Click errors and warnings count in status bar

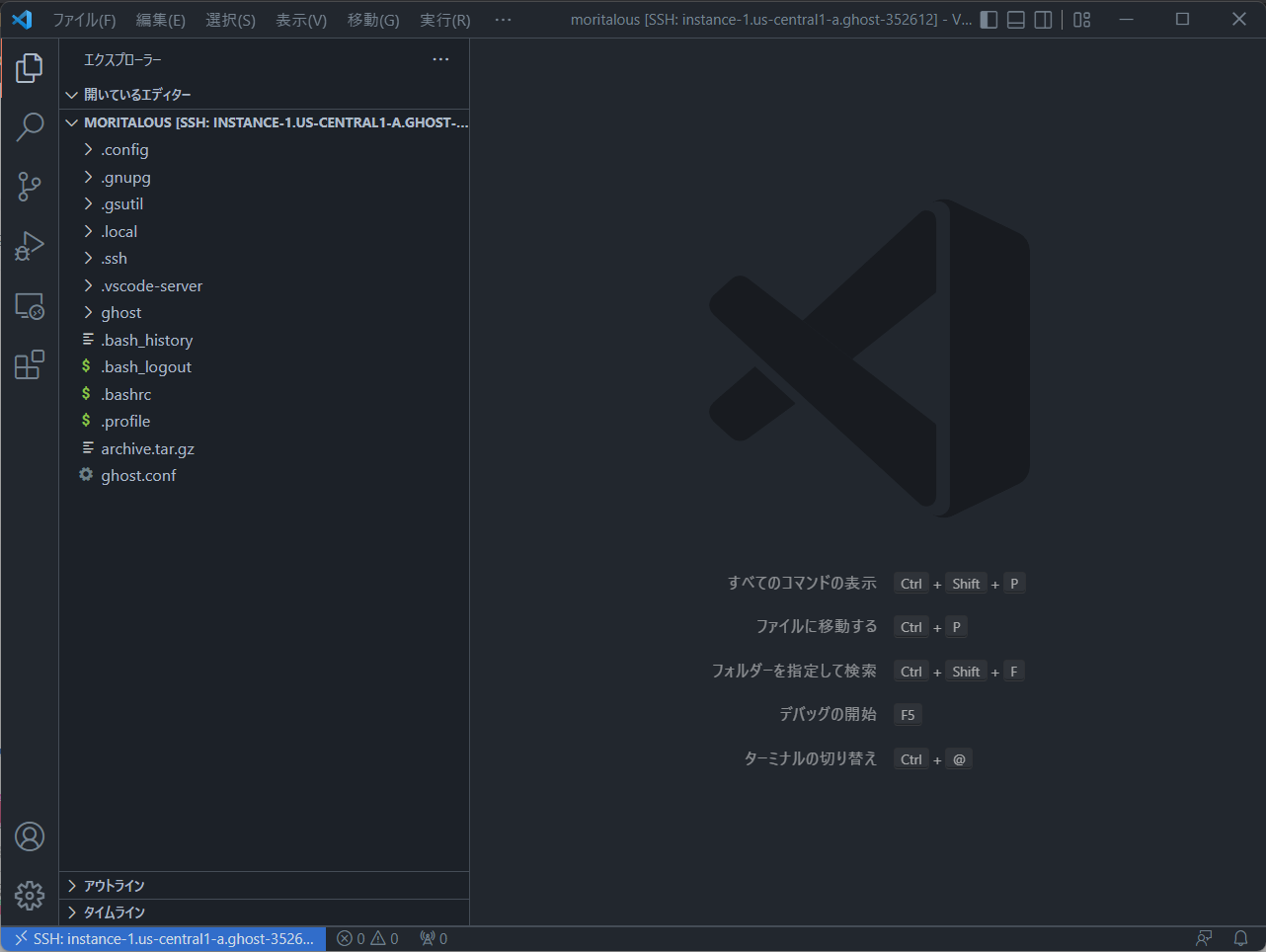coord(367,939)
